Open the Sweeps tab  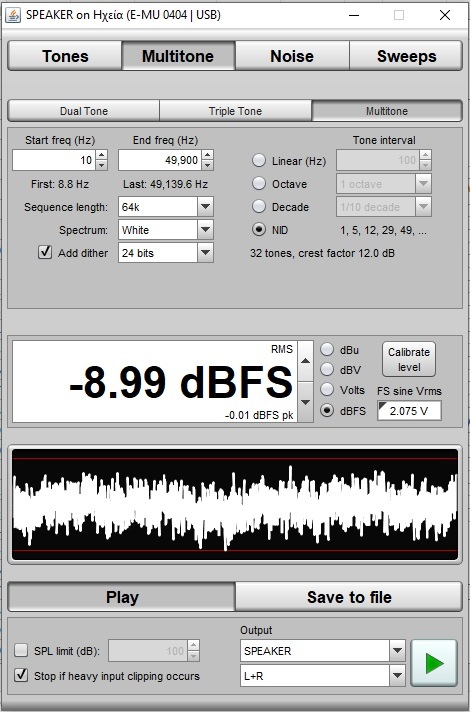pyautogui.click(x=406, y=56)
